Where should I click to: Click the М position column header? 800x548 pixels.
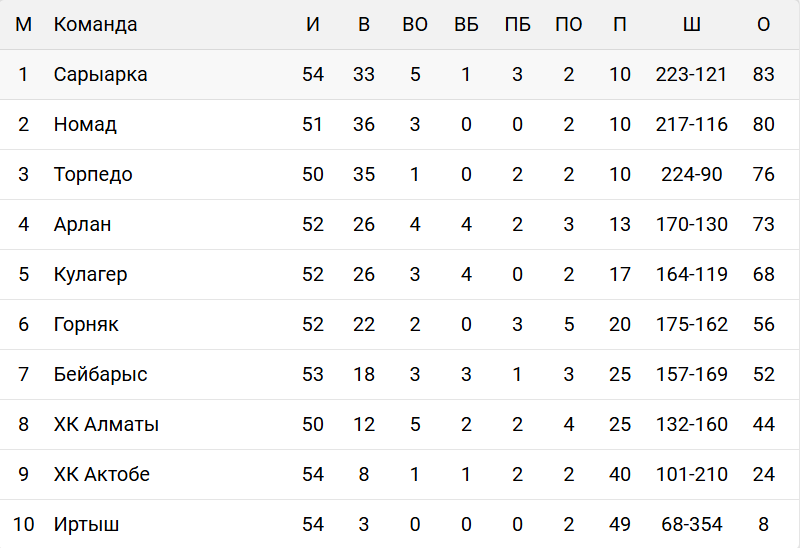point(24,25)
